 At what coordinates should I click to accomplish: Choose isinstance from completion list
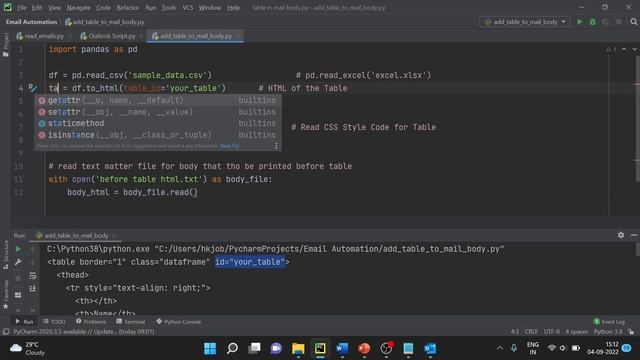158,135
